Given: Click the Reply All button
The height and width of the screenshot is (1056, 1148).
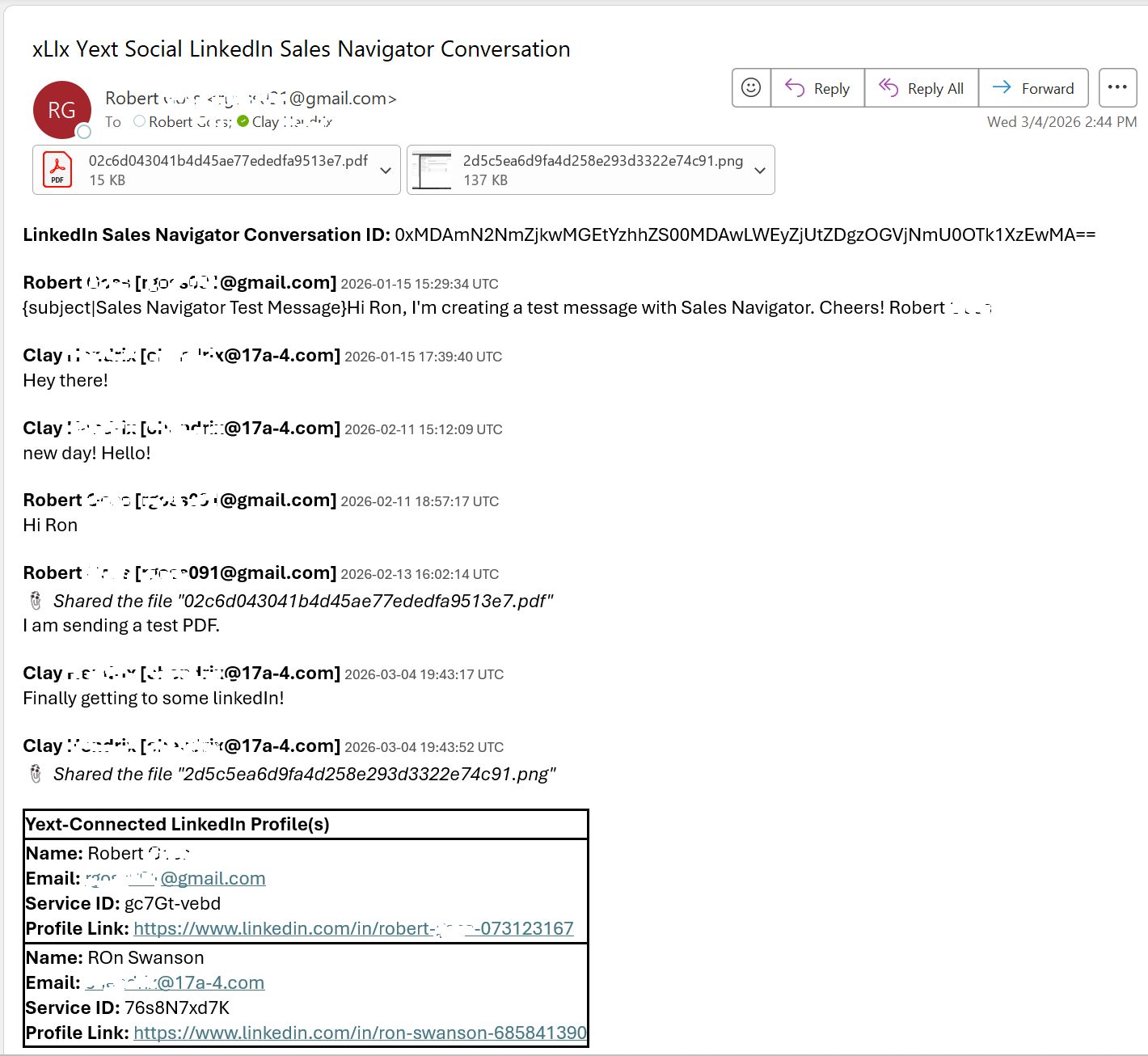Looking at the screenshot, I should click(922, 87).
